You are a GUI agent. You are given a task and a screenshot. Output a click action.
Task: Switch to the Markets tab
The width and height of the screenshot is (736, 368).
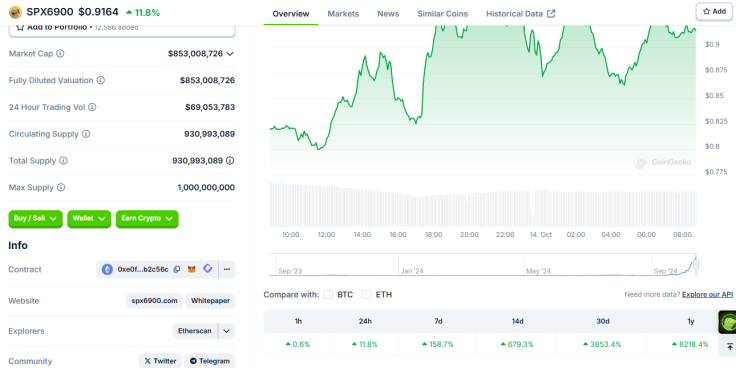click(343, 14)
